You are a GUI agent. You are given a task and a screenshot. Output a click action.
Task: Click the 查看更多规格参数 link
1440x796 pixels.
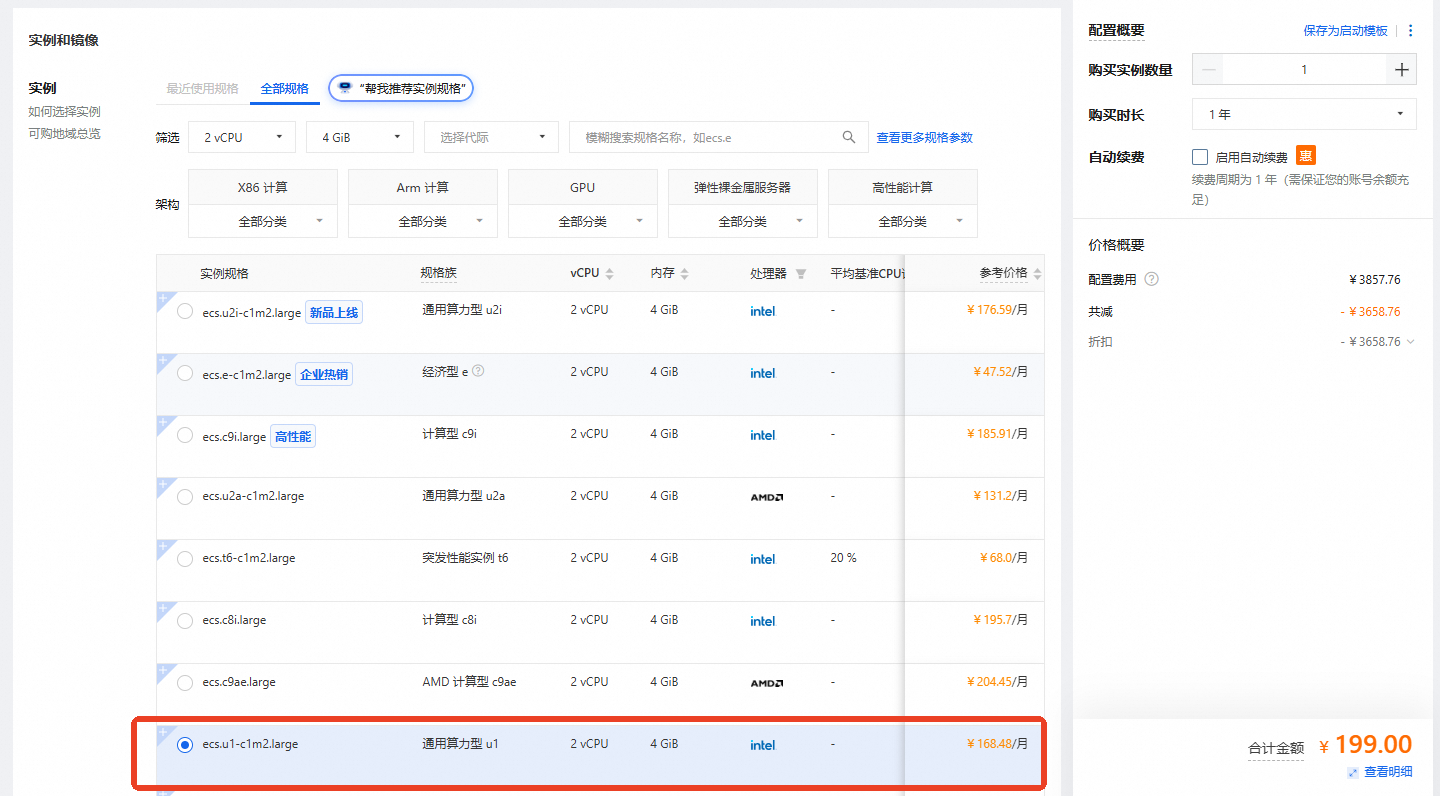(925, 137)
